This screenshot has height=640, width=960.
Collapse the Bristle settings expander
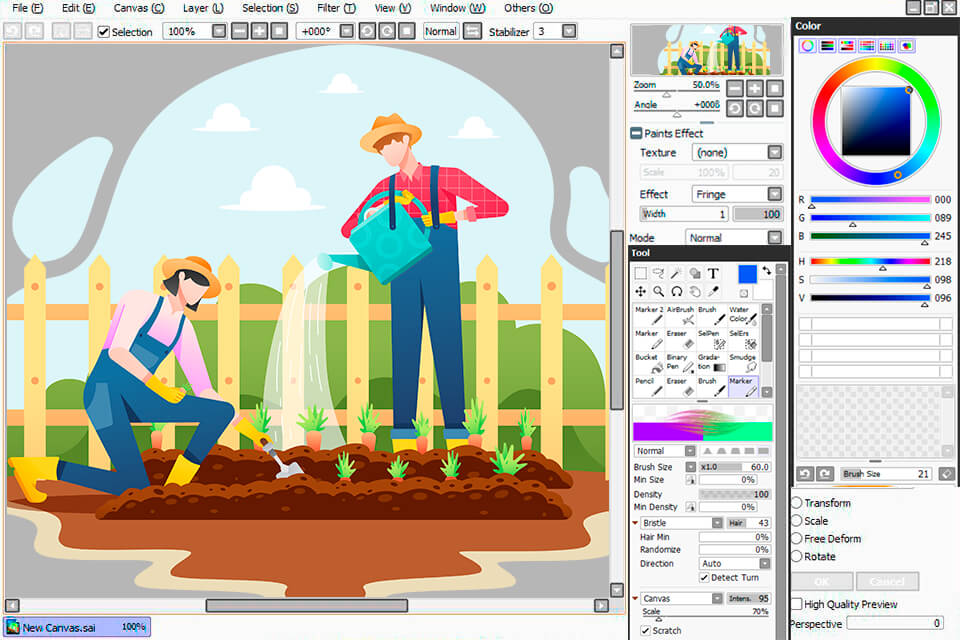(x=635, y=523)
